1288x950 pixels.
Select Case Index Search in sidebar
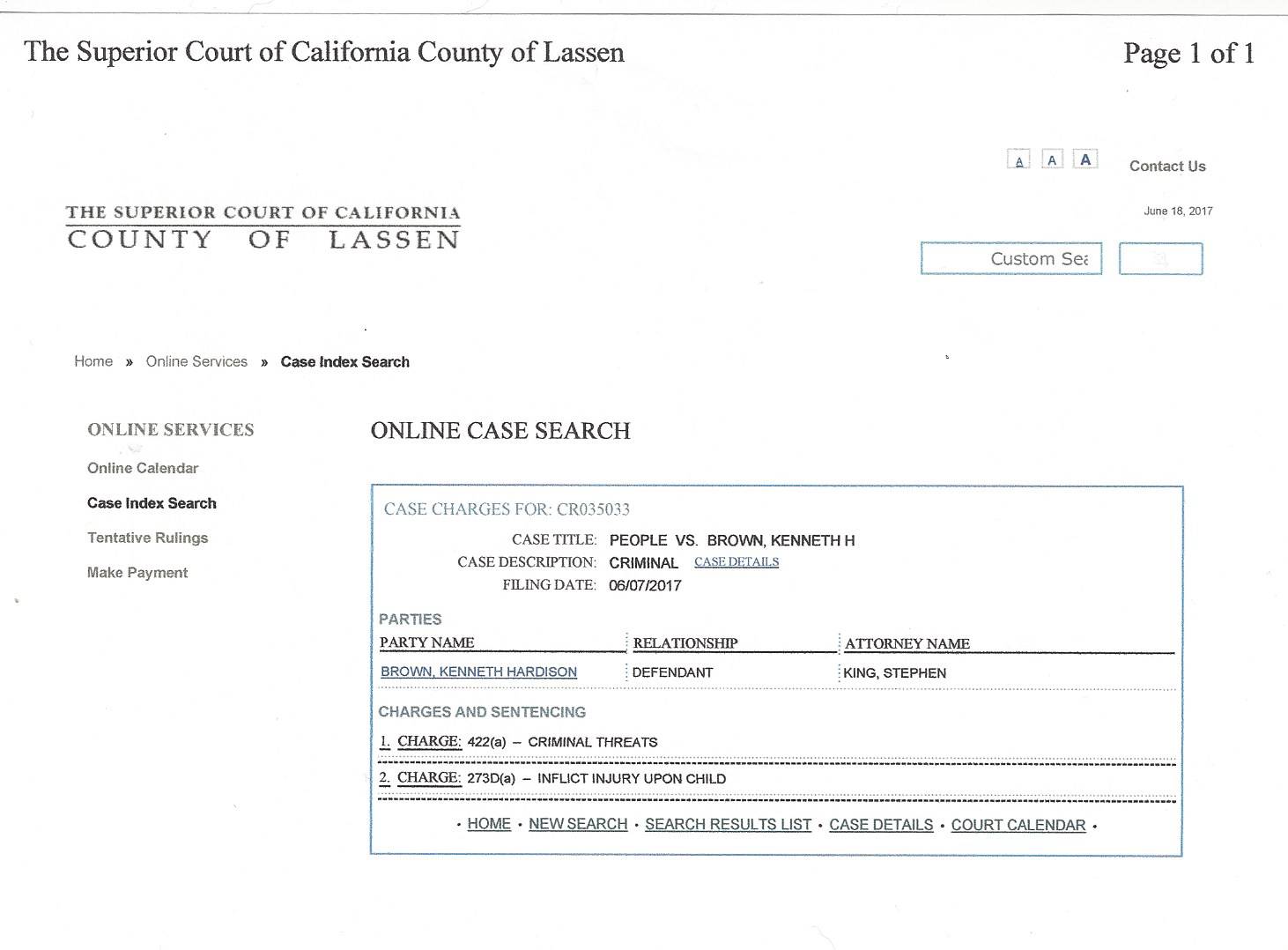(x=152, y=503)
